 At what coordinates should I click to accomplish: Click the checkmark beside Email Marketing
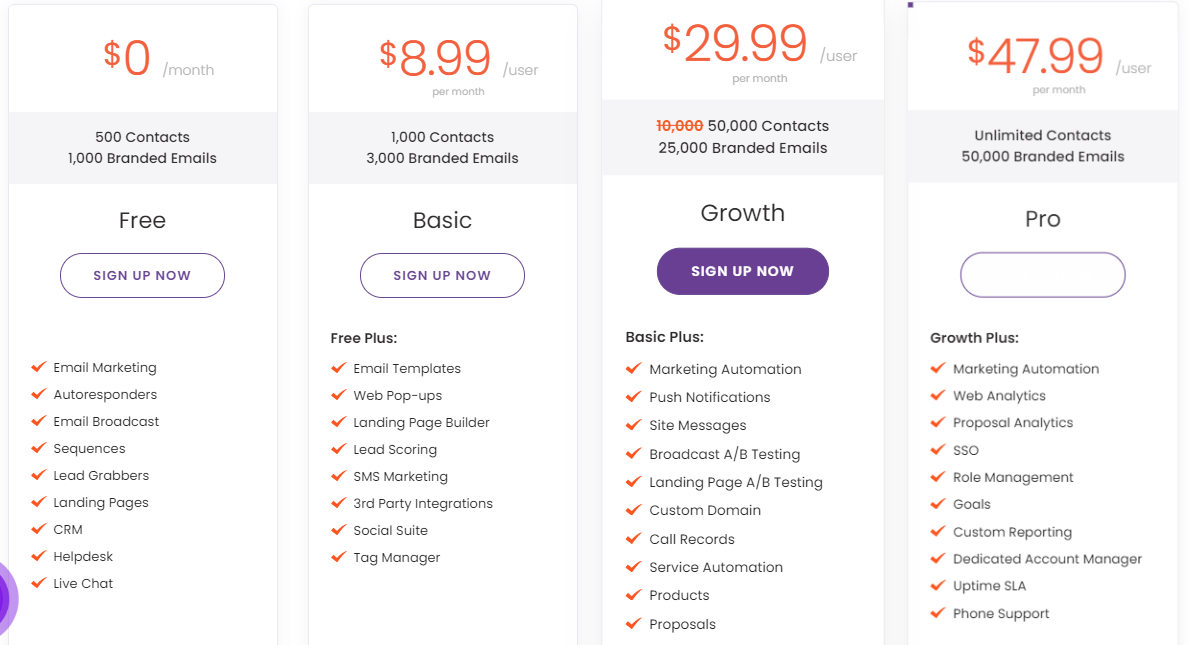click(39, 367)
